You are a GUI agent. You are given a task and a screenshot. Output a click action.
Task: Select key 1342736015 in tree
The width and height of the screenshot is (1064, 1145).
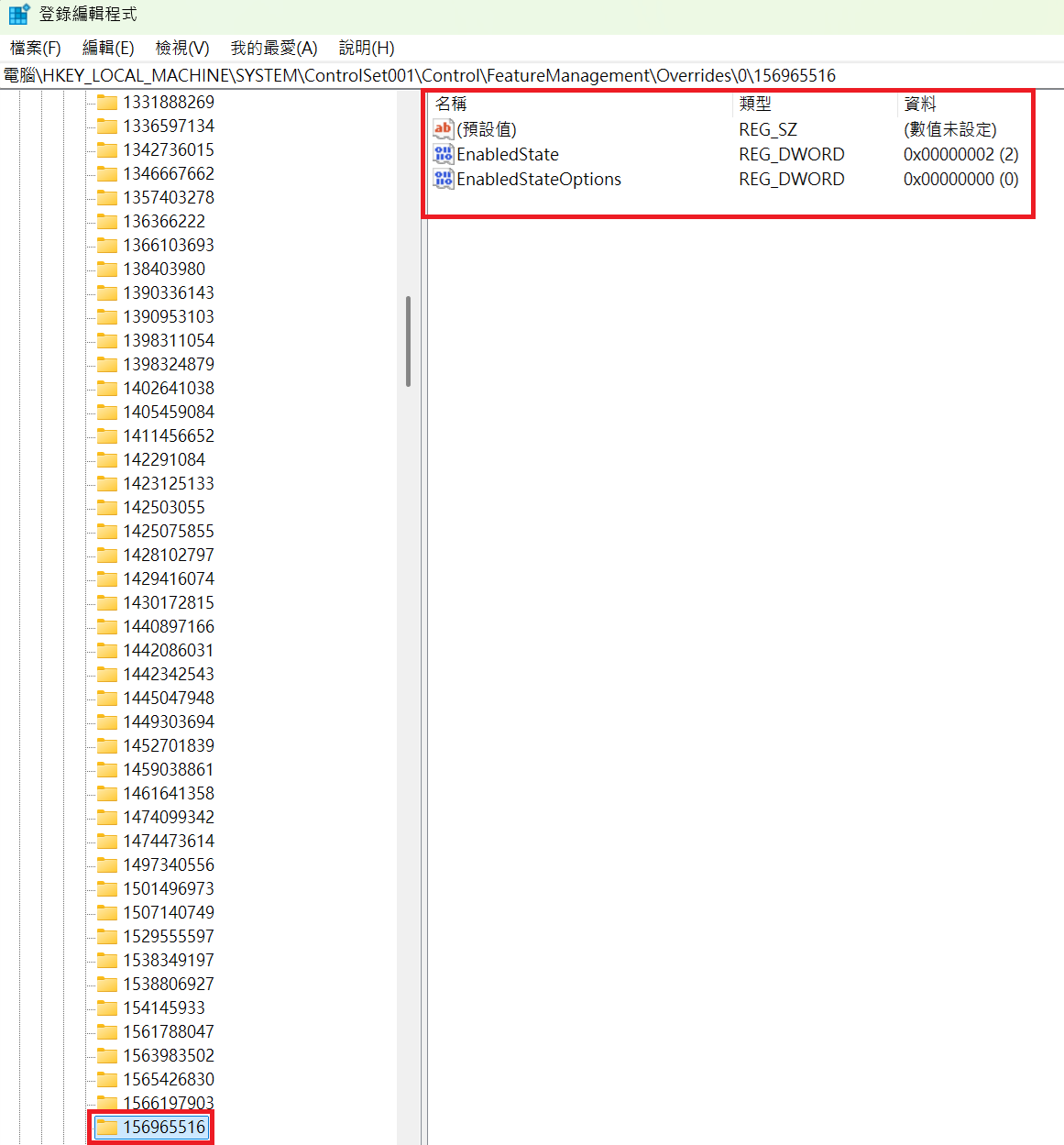169,149
